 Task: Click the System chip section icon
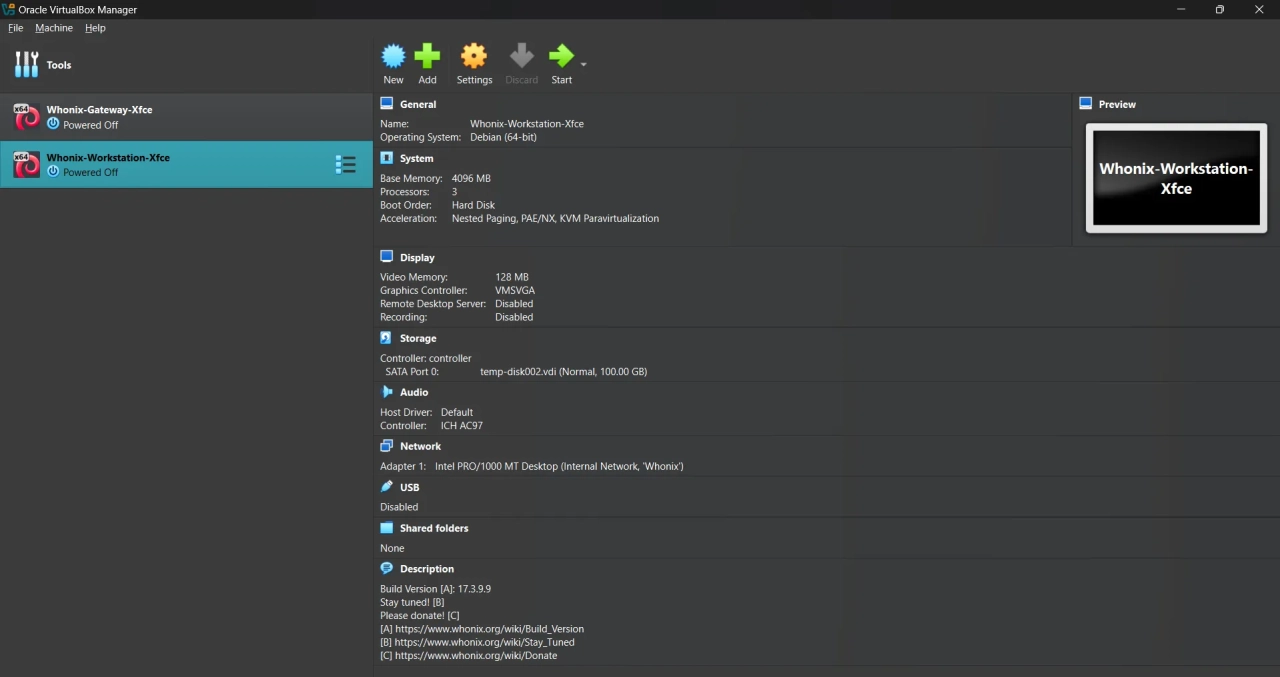[x=387, y=158]
